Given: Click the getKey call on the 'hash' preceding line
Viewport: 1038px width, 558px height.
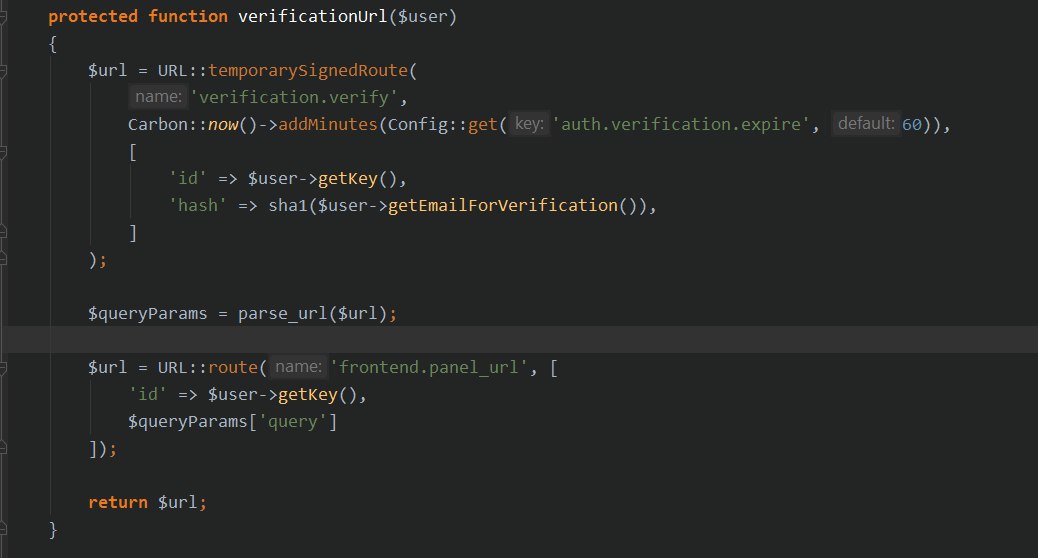Looking at the screenshot, I should (348, 179).
